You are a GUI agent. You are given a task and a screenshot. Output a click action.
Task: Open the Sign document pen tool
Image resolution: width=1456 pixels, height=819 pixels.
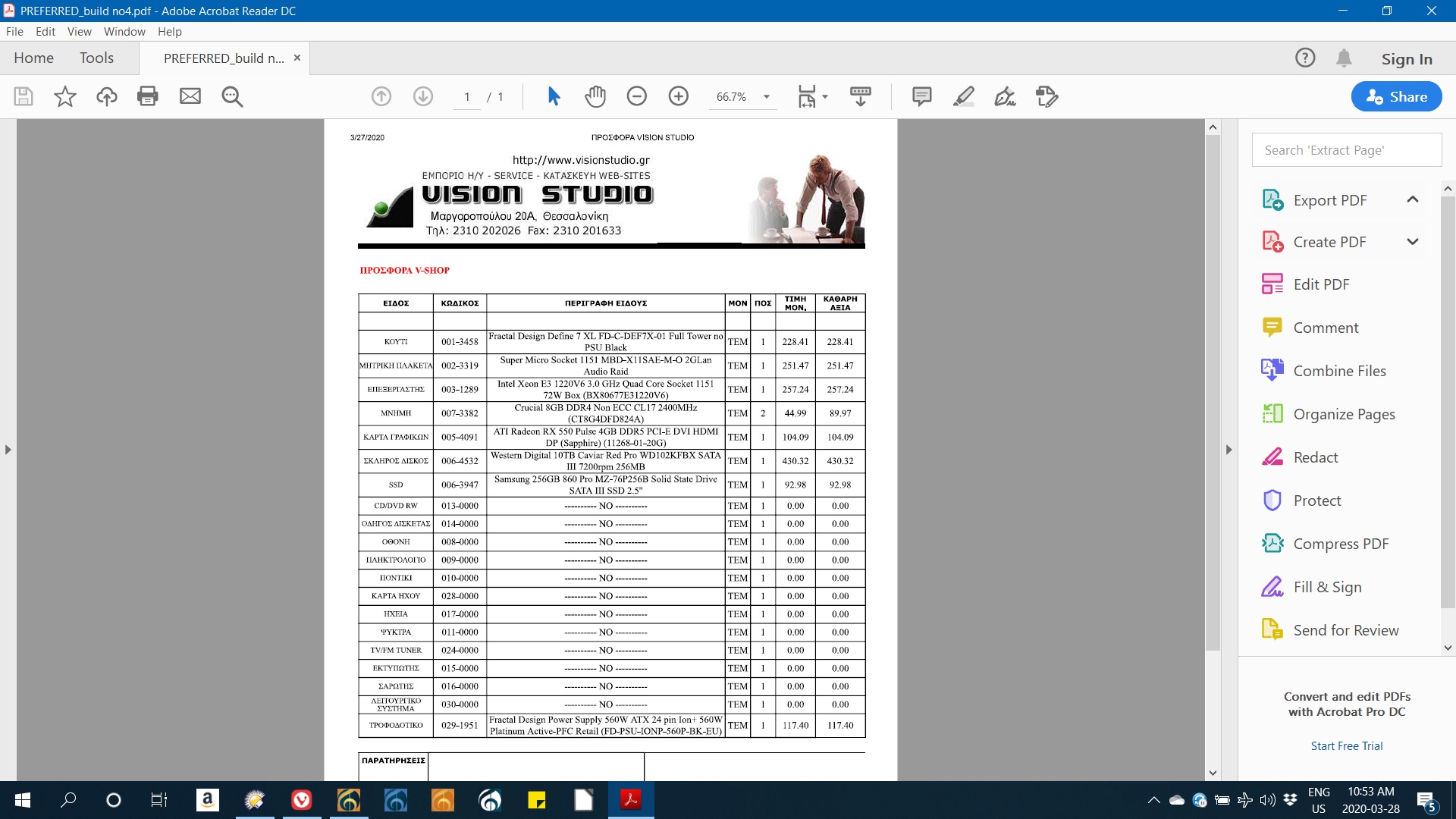[1006, 96]
